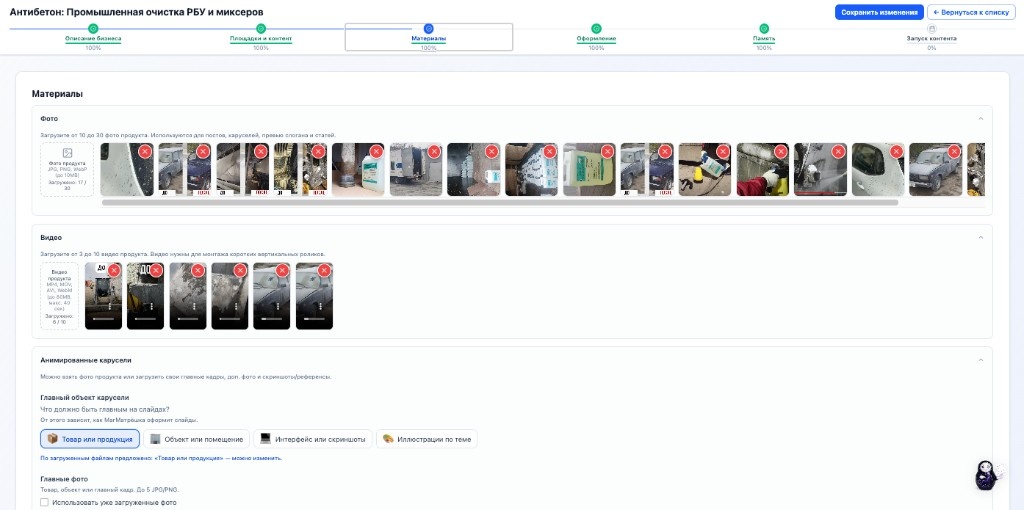This screenshot has width=1024, height=510.
Task: Remove the thirteenth photo showing pressure washing
Action: [x=838, y=151]
